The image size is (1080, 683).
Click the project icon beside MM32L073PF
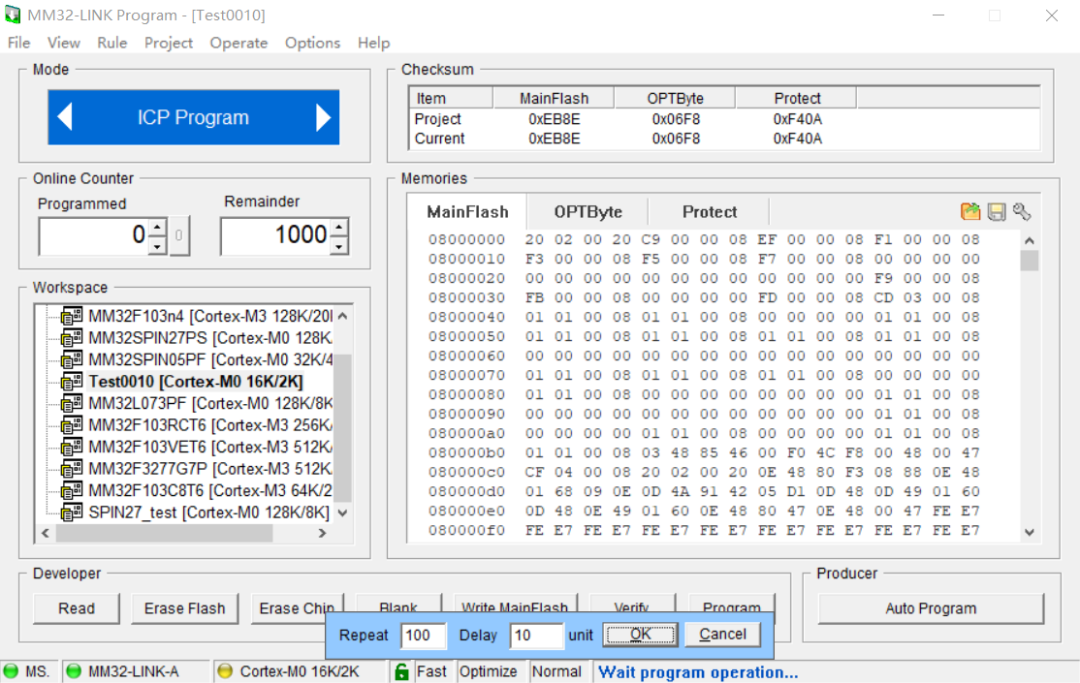click(x=72, y=403)
